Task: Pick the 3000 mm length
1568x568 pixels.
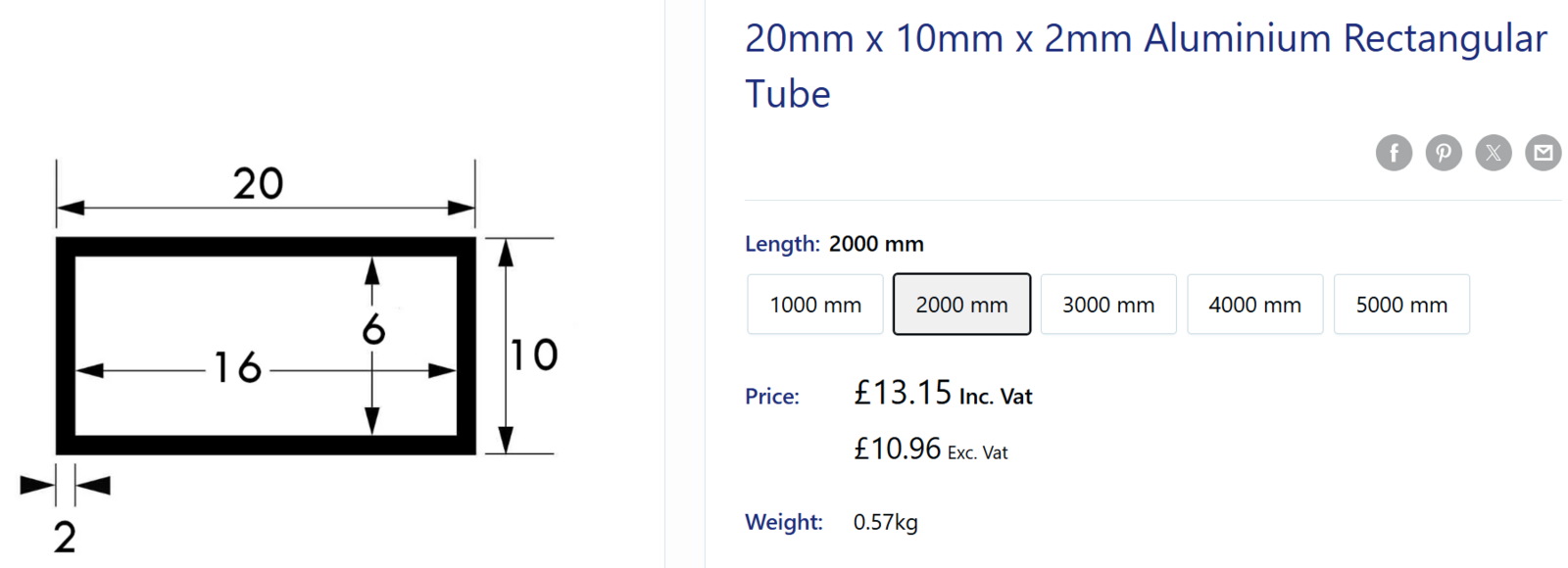Action: (x=1108, y=305)
